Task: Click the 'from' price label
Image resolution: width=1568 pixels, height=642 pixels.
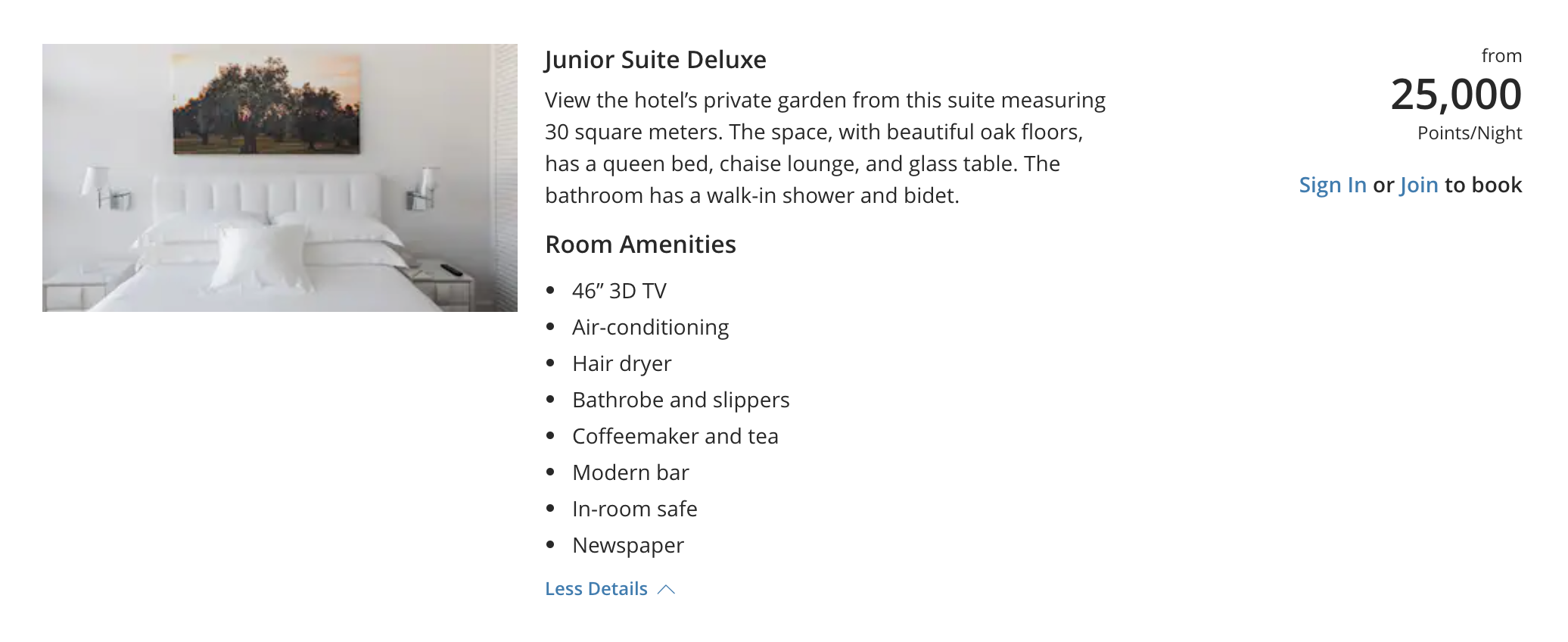Action: 1501,56
